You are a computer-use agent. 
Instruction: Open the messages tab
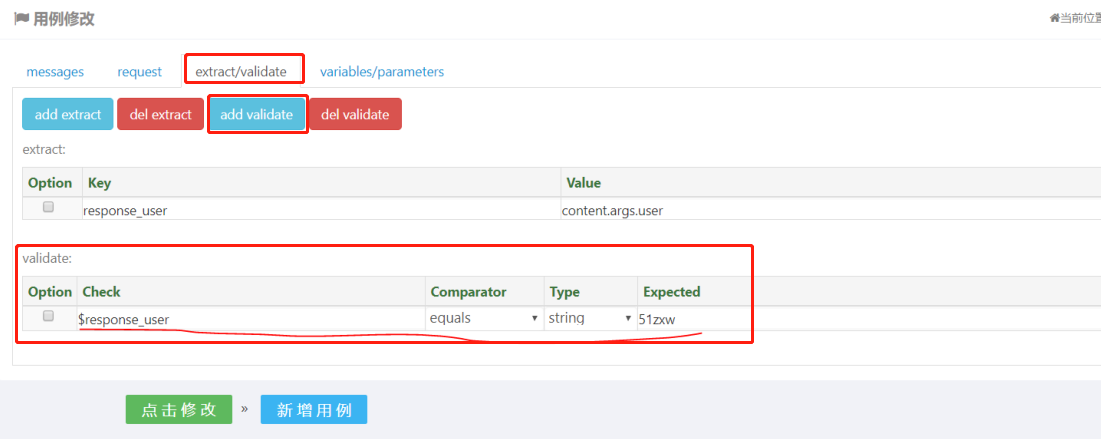pyautogui.click(x=55, y=72)
